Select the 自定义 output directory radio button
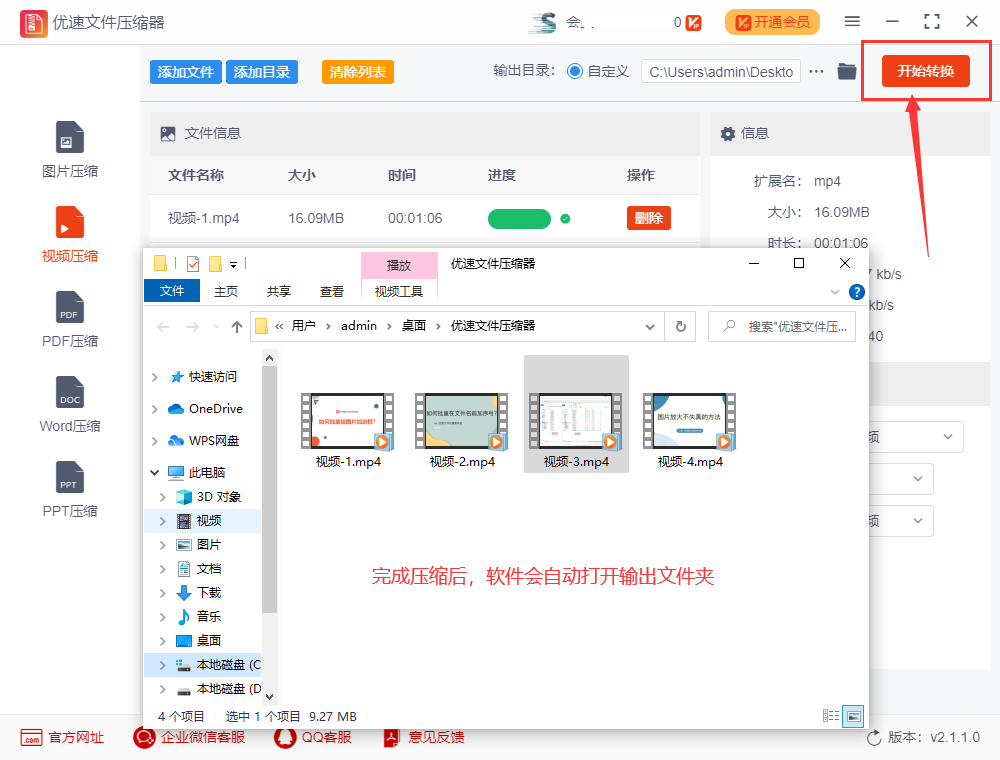 pyautogui.click(x=575, y=71)
